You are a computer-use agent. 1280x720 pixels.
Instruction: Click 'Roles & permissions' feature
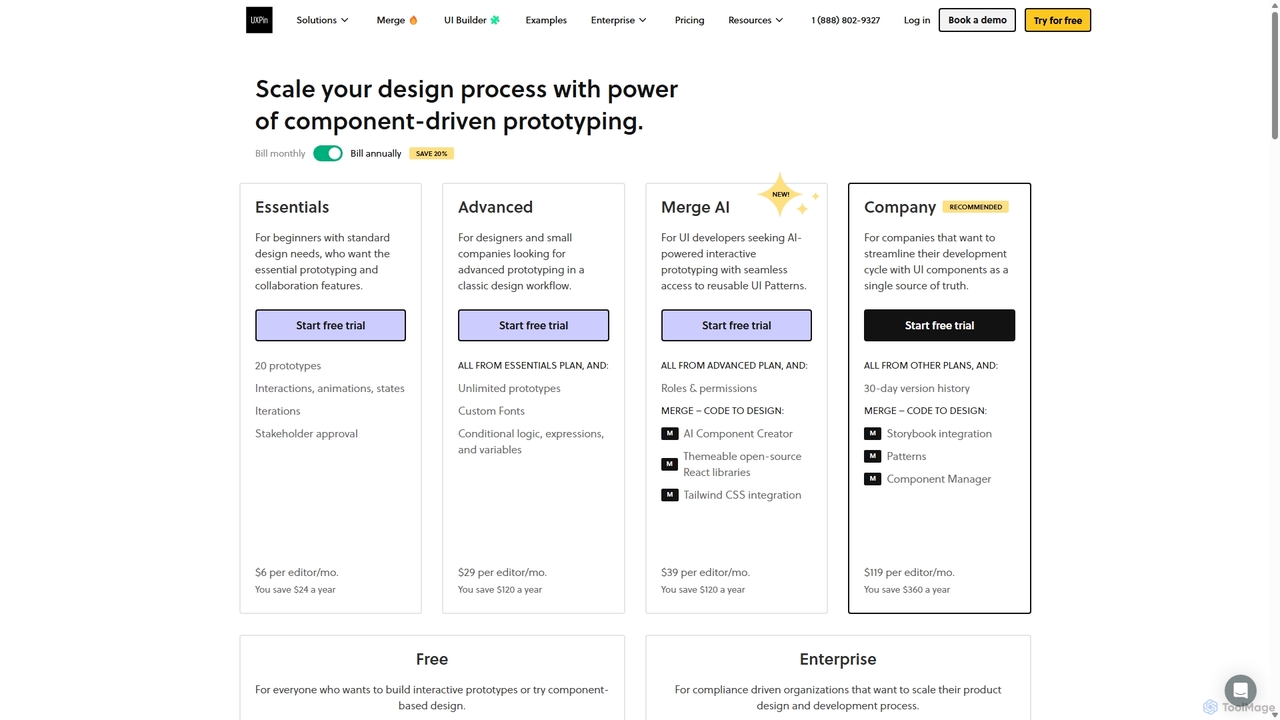(x=709, y=388)
